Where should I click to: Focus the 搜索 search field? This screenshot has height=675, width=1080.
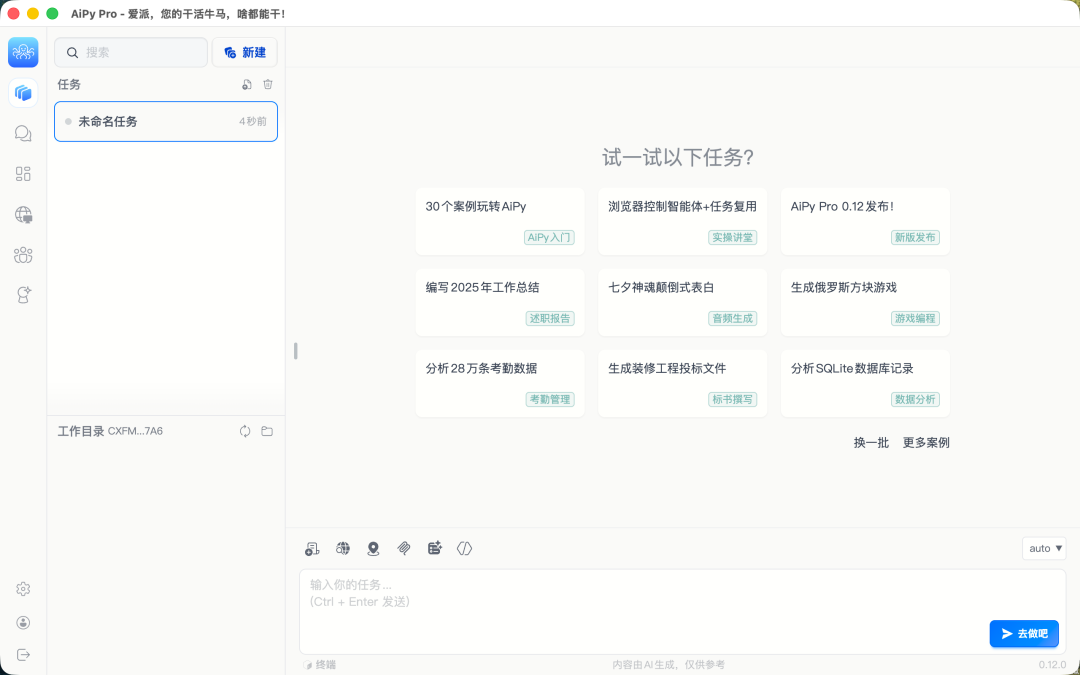click(x=131, y=52)
